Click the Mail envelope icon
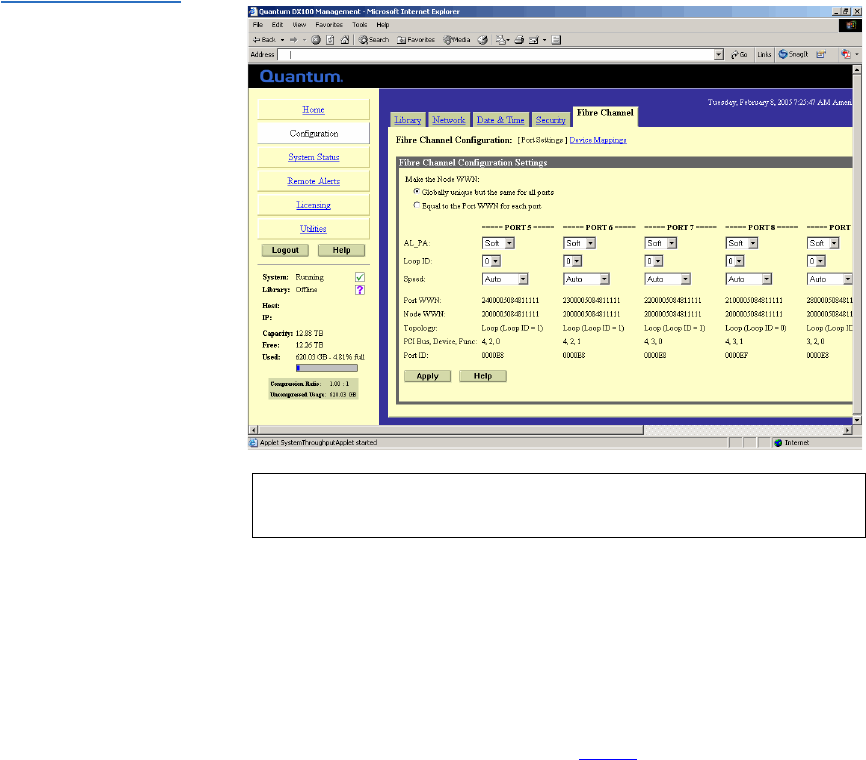The width and height of the screenshot is (866, 760). pos(500,40)
